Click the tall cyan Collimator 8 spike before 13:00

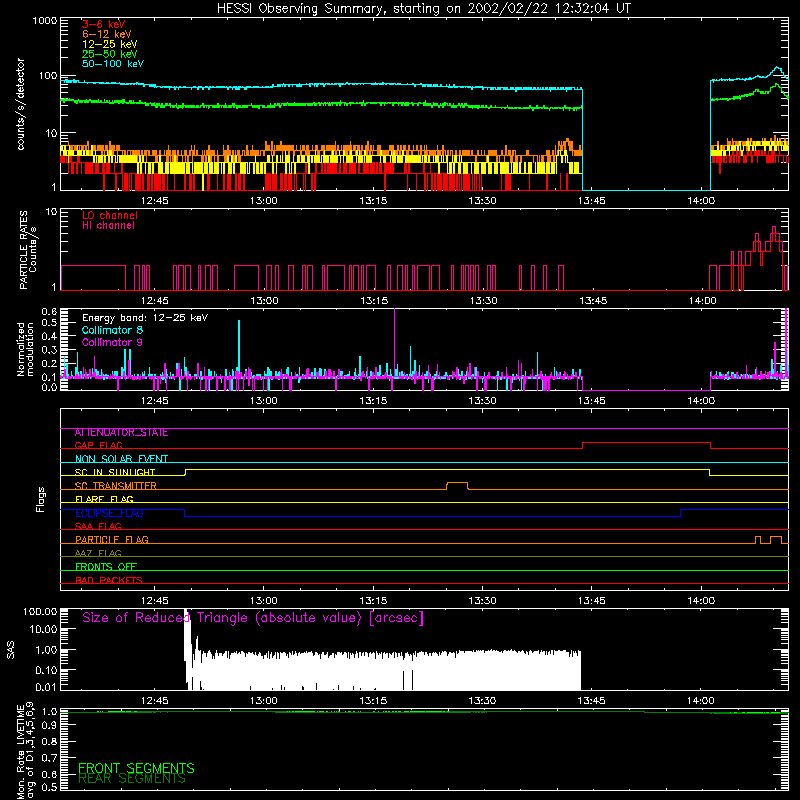pyautogui.click(x=239, y=348)
